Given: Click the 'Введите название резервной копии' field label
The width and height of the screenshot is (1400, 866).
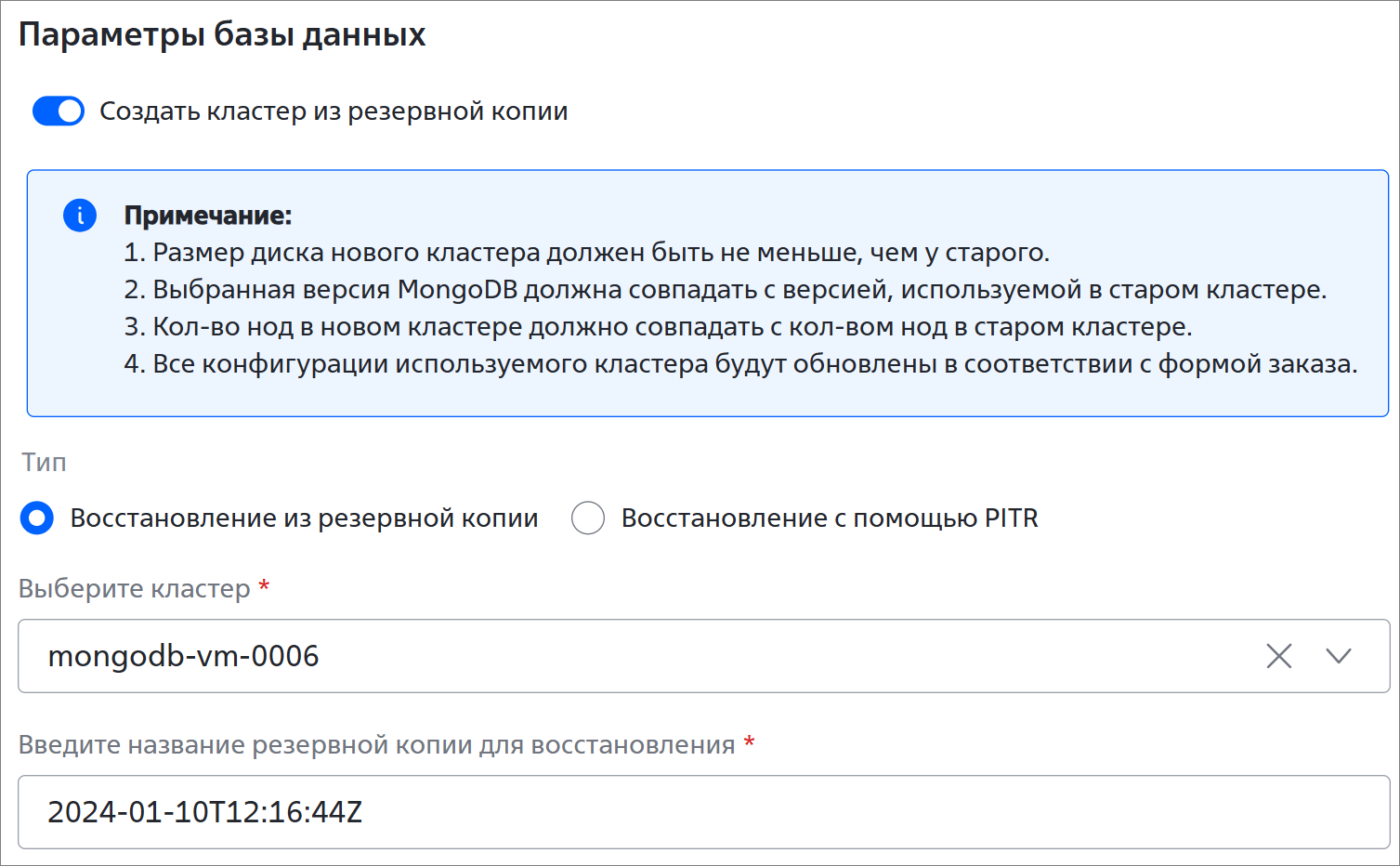Looking at the screenshot, I should 377,745.
